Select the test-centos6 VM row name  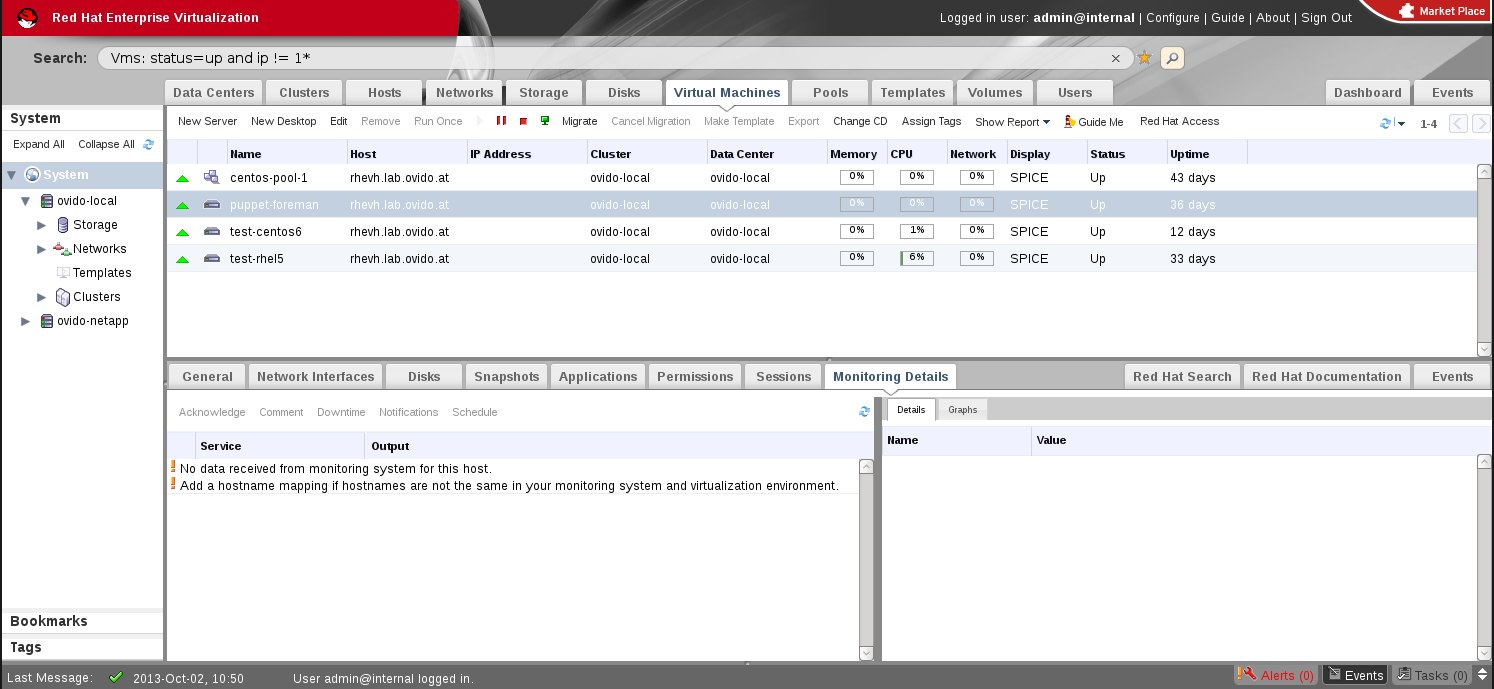pos(266,232)
